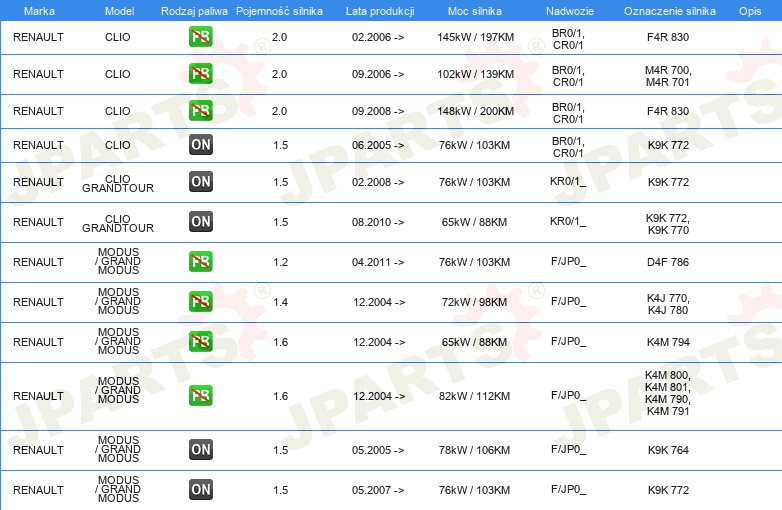Click the D4F 786 engine code cell
The width and height of the screenshot is (782, 510).
[668, 262]
